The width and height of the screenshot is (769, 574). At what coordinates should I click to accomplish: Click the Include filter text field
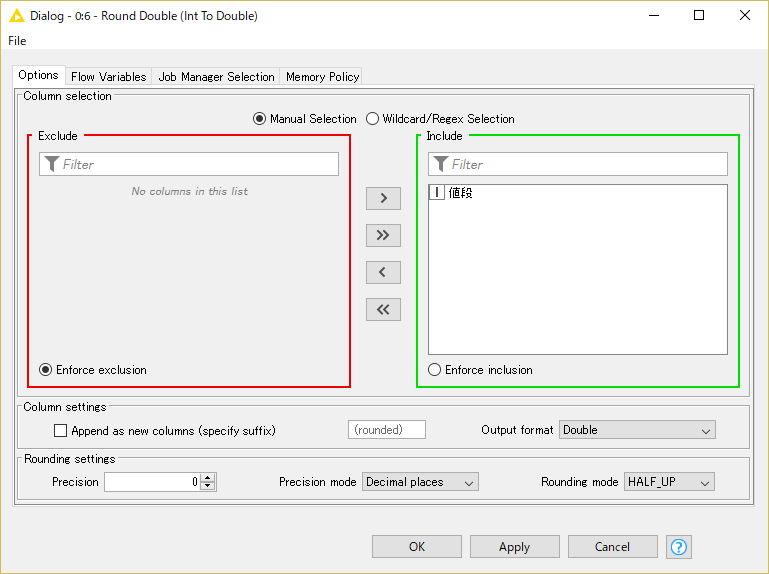pos(578,164)
